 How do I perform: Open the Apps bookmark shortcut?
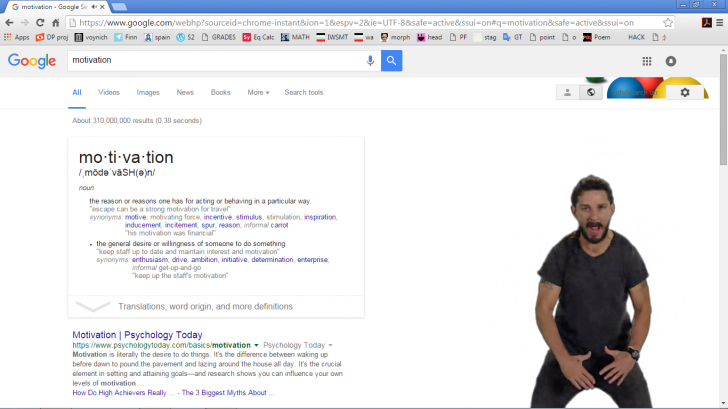pyautogui.click(x=17, y=37)
